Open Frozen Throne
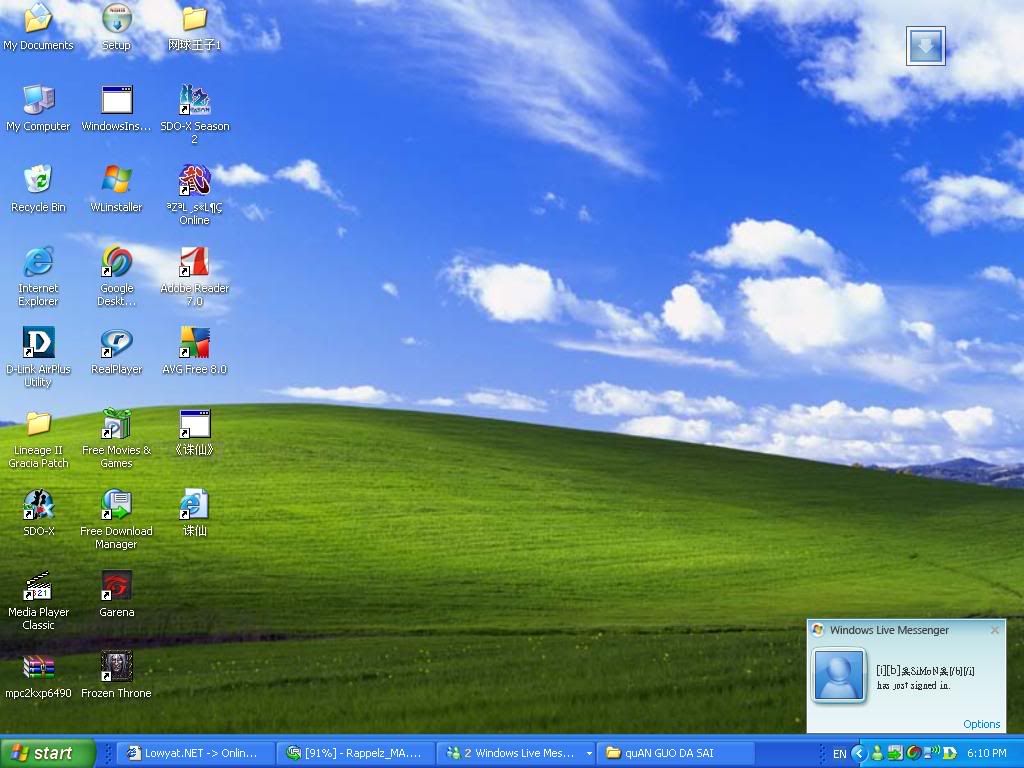The height and width of the screenshot is (768, 1024). [x=115, y=665]
